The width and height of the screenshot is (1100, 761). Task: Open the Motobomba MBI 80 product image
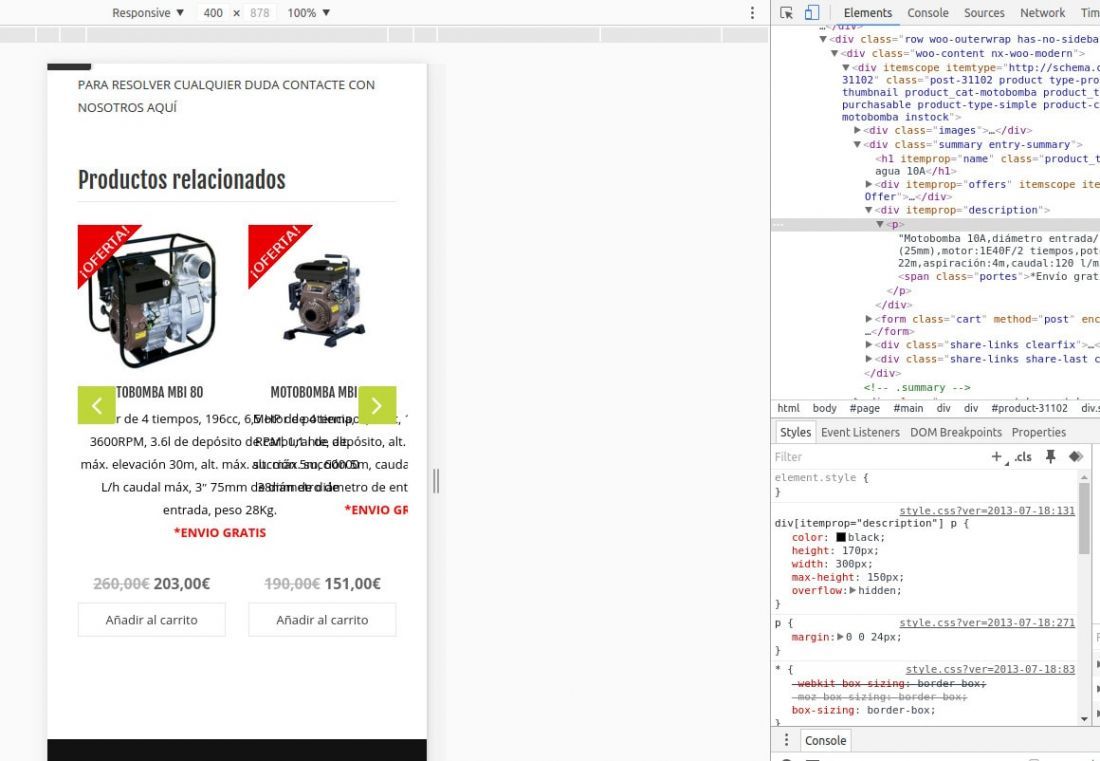pos(152,299)
